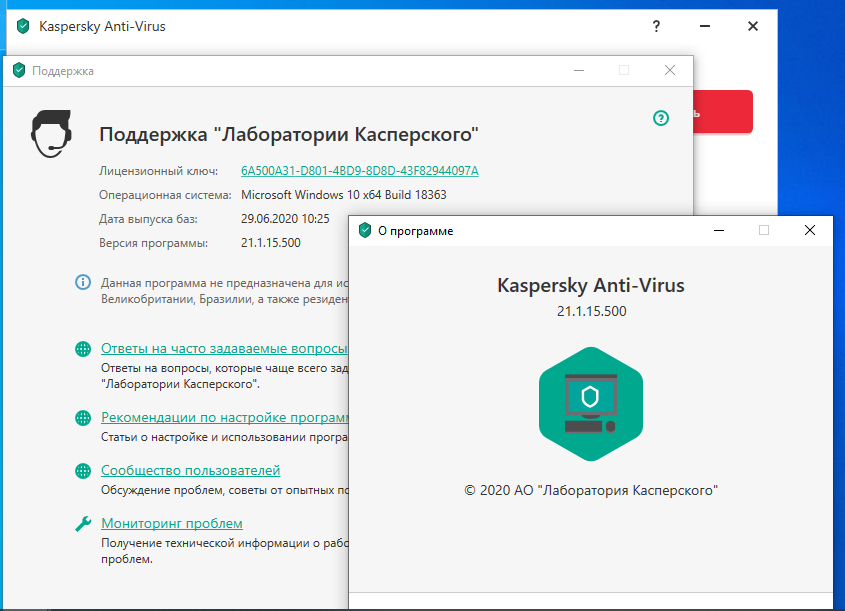Click the globe icon next to Ответы на часто задаваемые вопросы
This screenshot has height=611, width=845.
[x=84, y=349]
